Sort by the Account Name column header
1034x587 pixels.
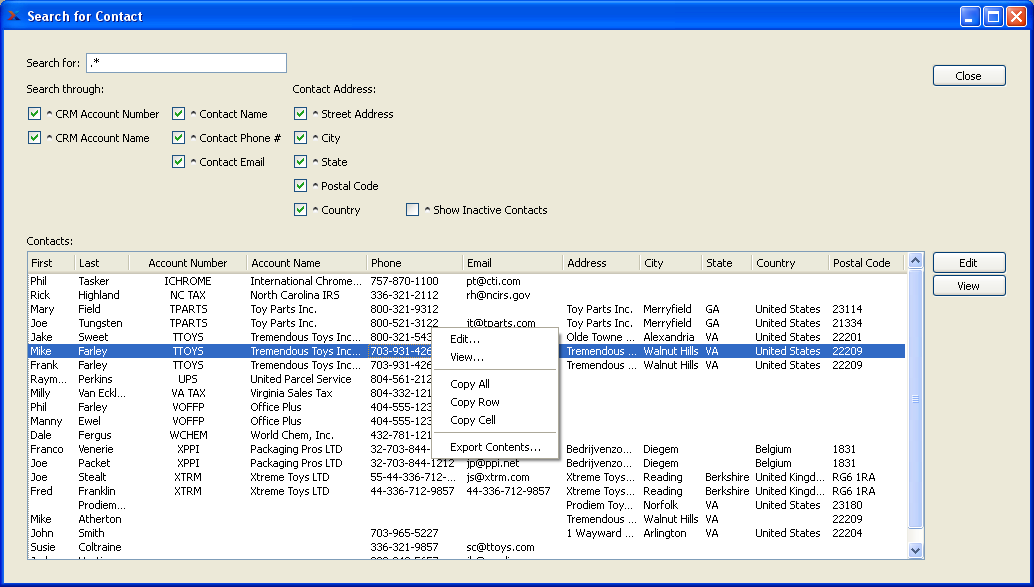[305, 263]
